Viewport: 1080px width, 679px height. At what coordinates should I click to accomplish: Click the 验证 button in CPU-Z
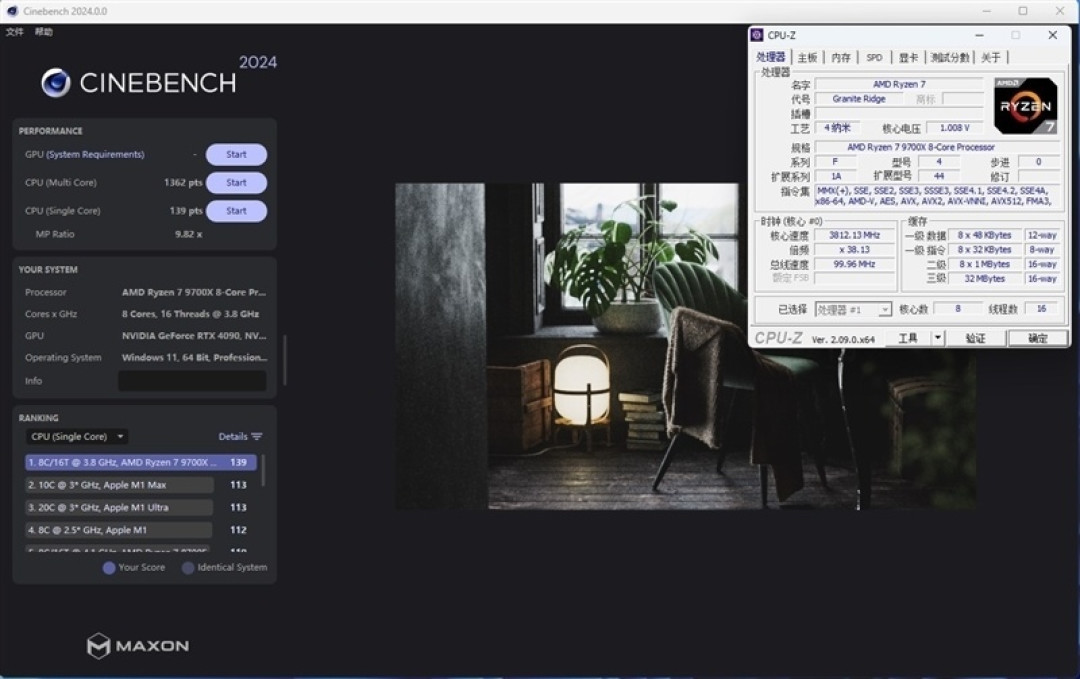[x=977, y=338]
